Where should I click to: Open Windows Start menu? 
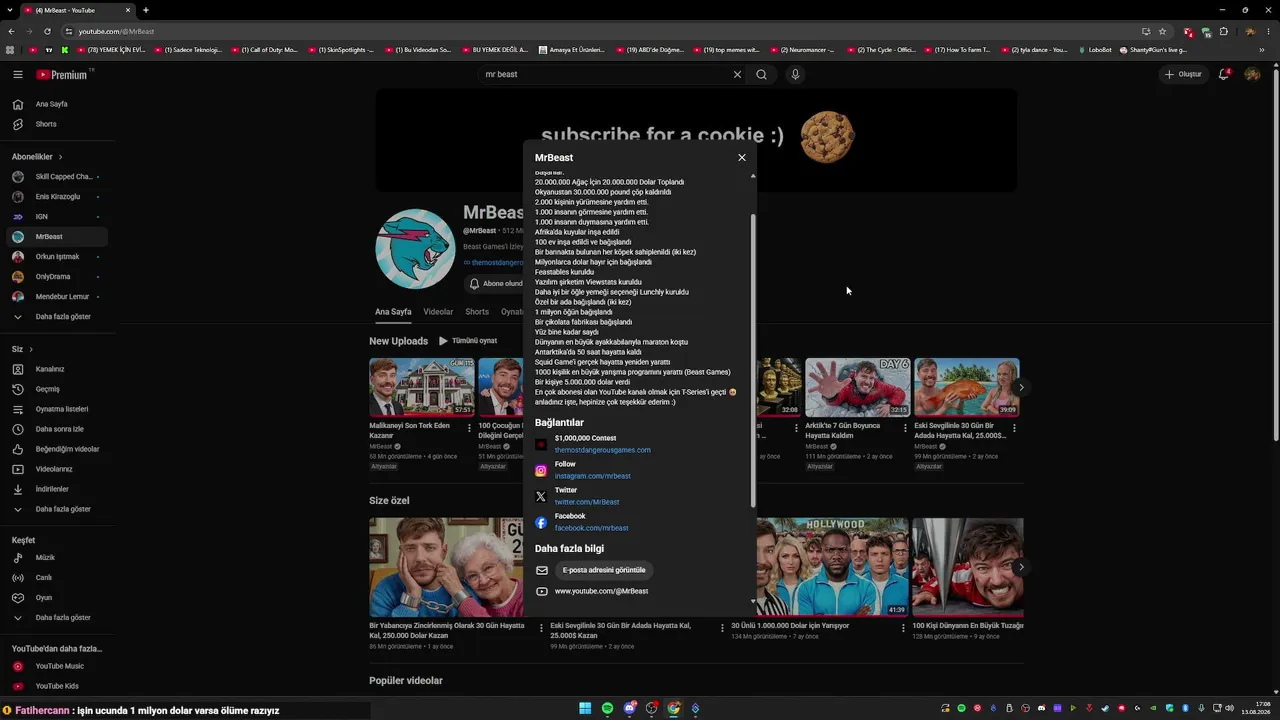tap(585, 708)
